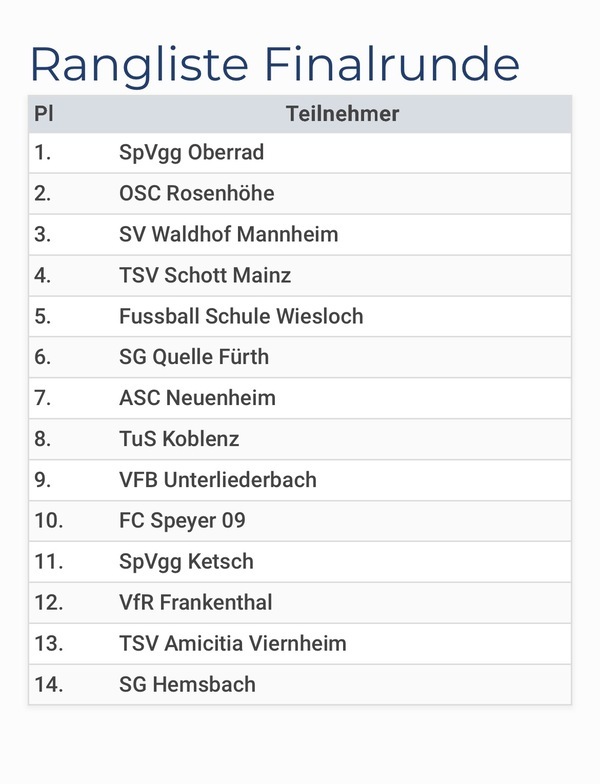
Task: Select Fussball Schule Wiesloch team name
Action: 241,317
